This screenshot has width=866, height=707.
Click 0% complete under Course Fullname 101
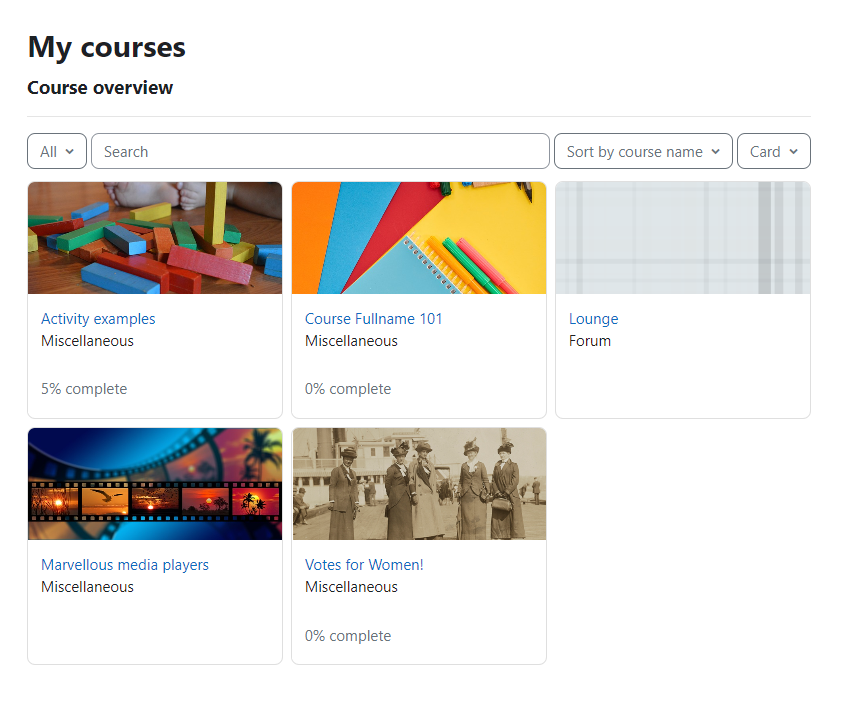click(x=348, y=389)
